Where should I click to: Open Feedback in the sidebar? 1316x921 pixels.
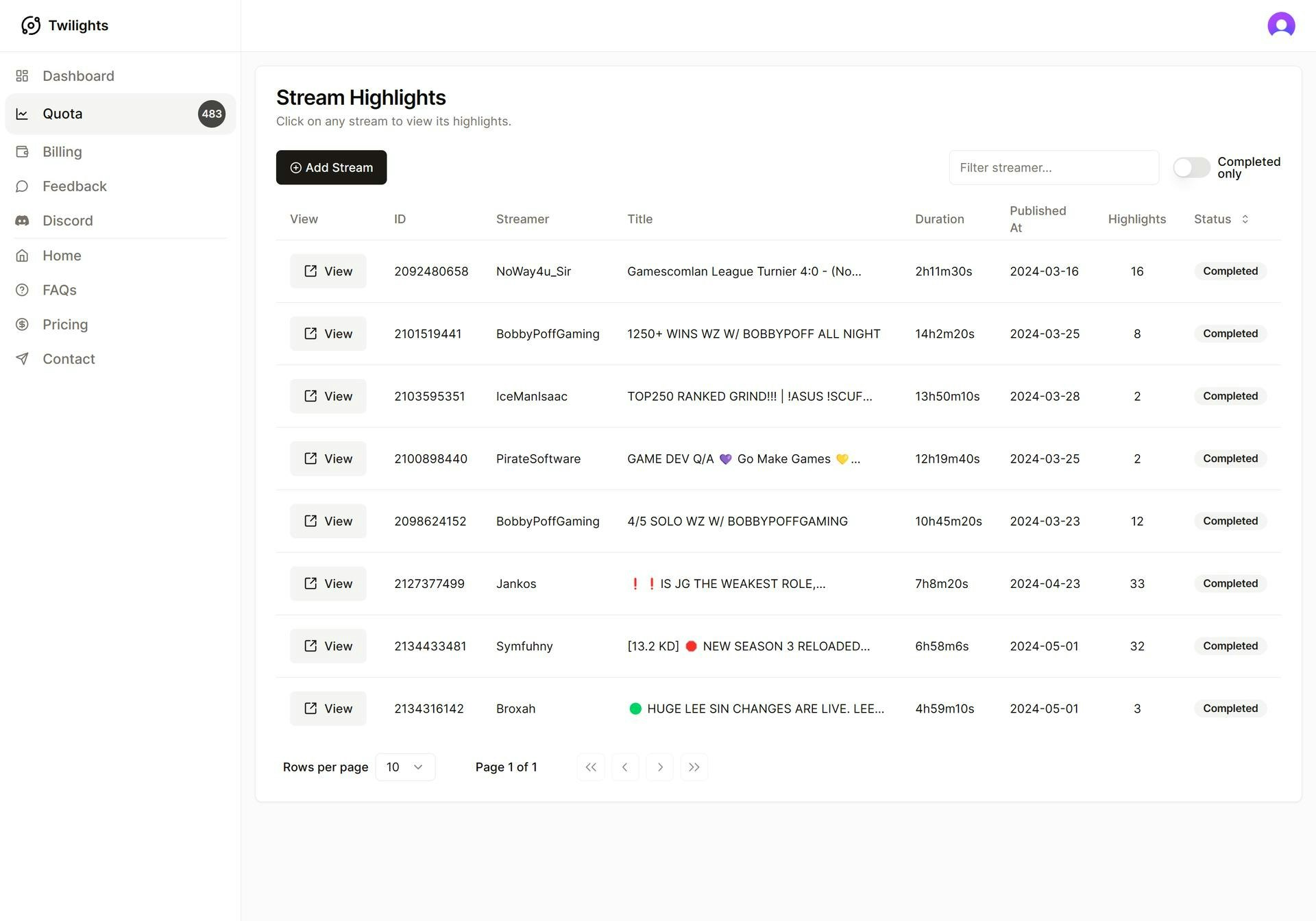click(74, 186)
